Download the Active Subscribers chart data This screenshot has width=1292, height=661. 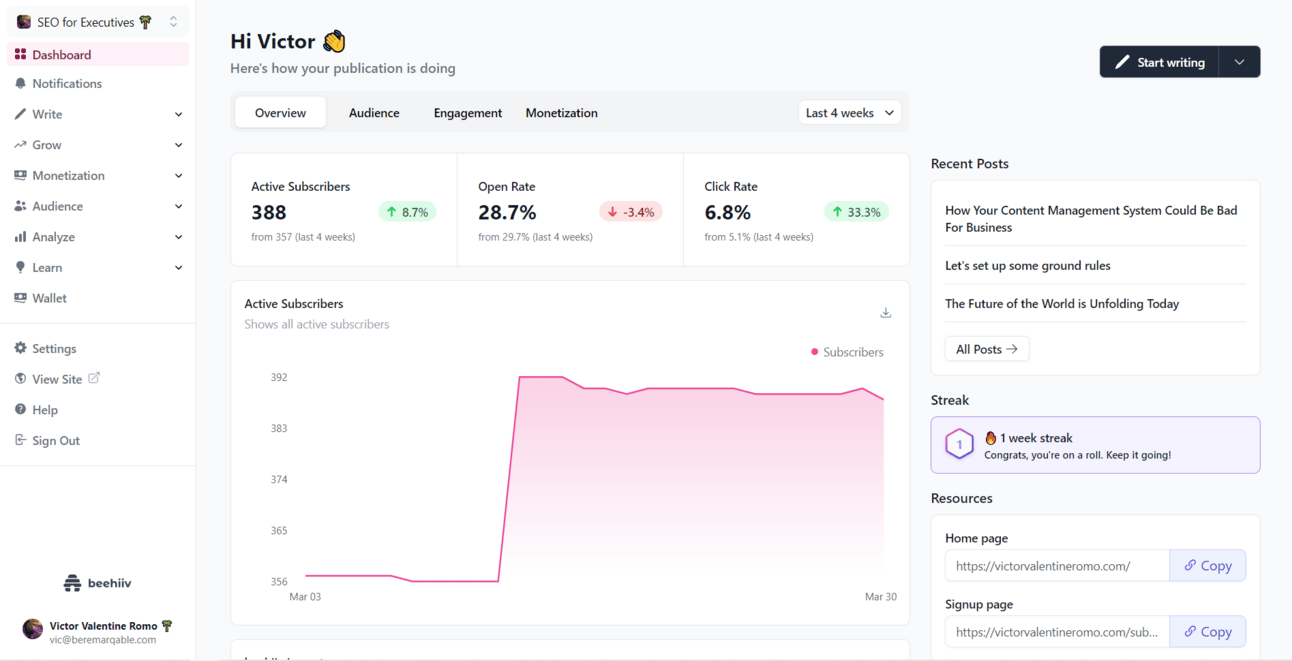tap(885, 313)
